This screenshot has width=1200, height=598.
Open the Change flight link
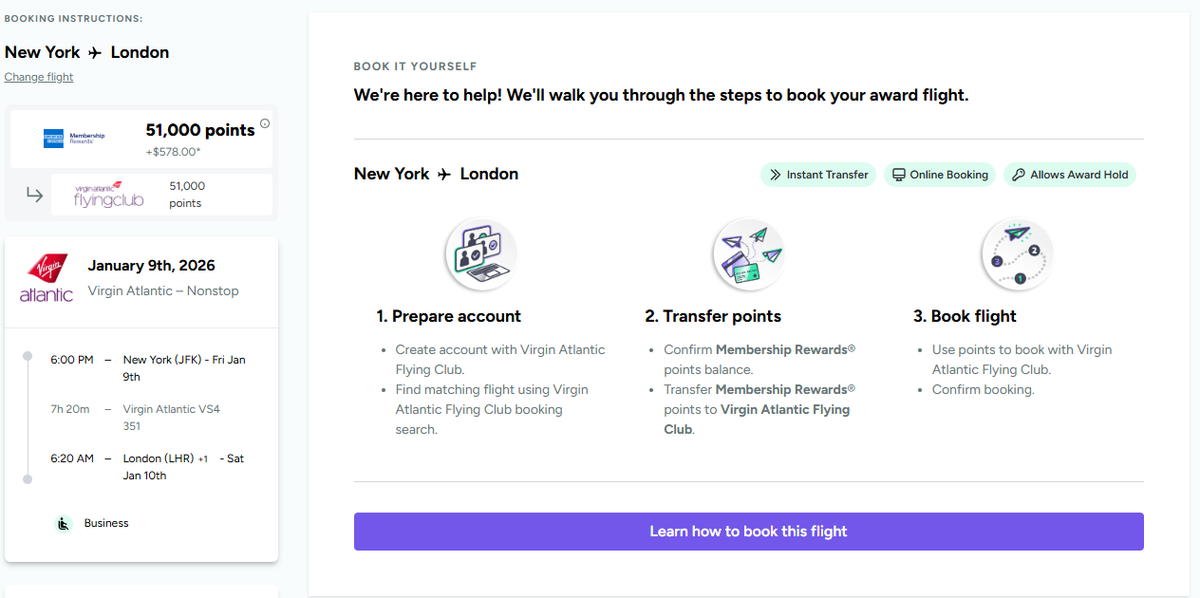pos(38,76)
